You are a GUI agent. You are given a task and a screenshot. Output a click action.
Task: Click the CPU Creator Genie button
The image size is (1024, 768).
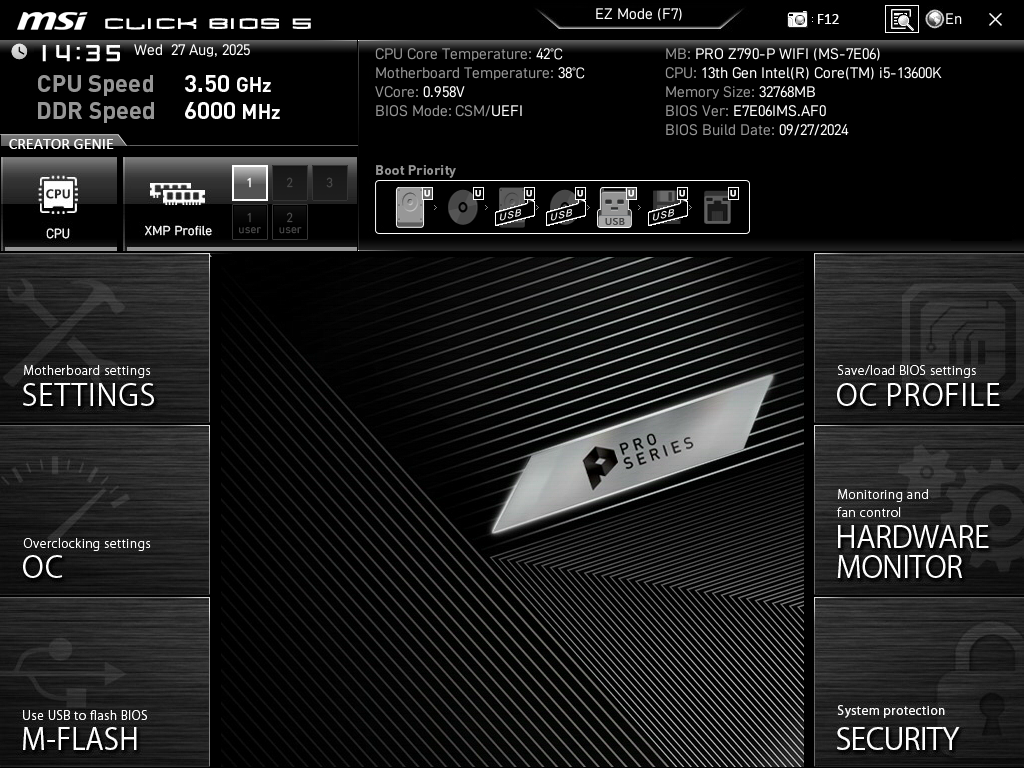click(59, 204)
